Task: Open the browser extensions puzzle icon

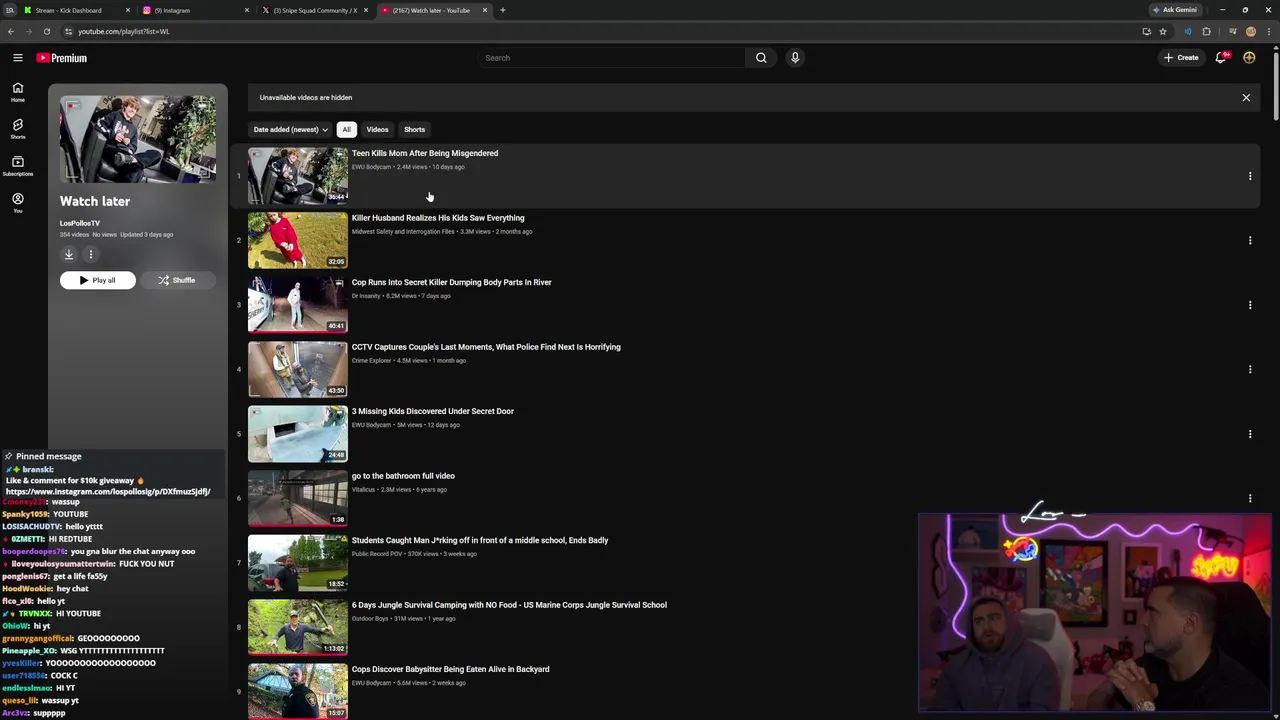Action: [x=1206, y=31]
